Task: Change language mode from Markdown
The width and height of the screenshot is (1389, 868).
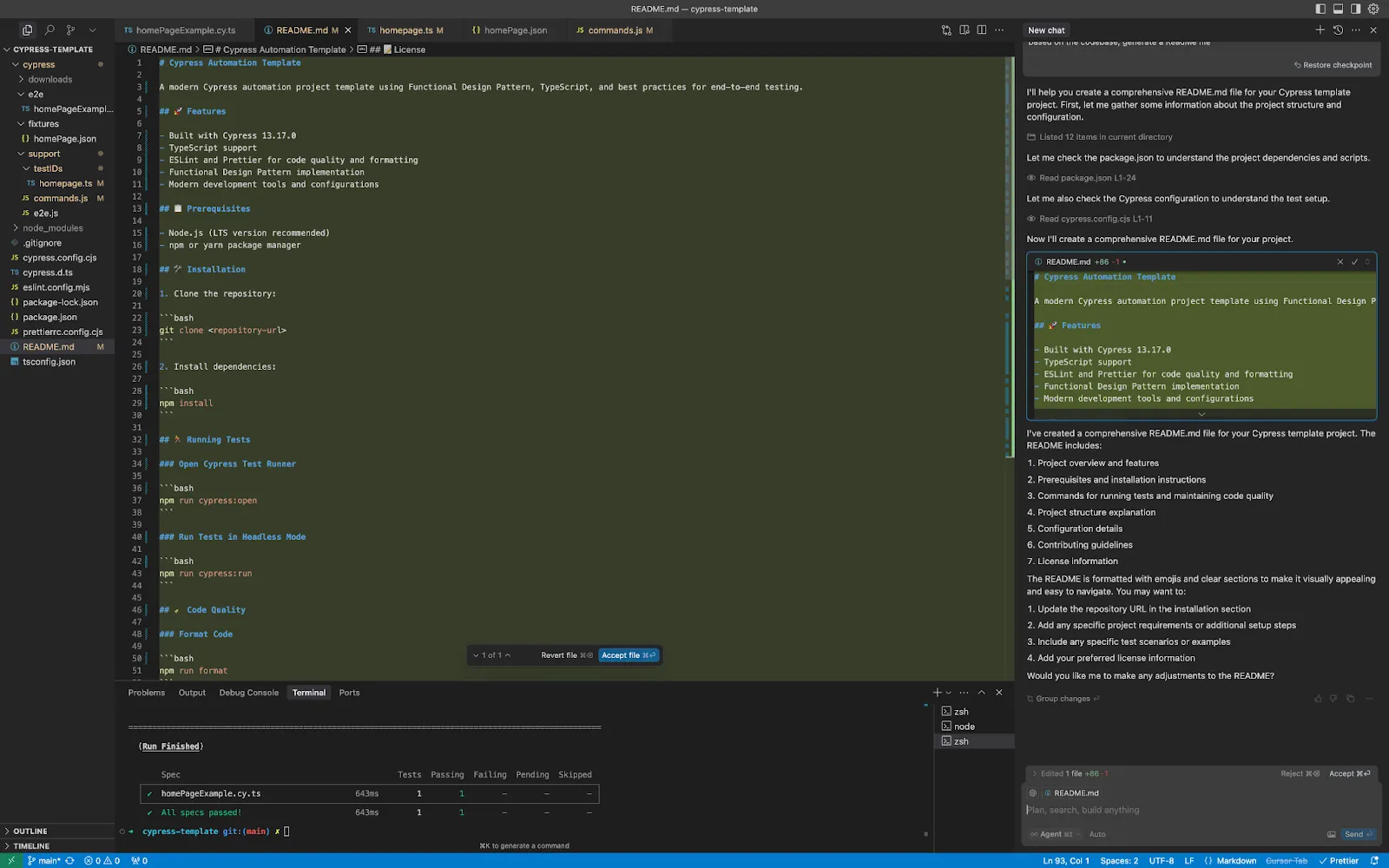Action: tap(1236, 861)
